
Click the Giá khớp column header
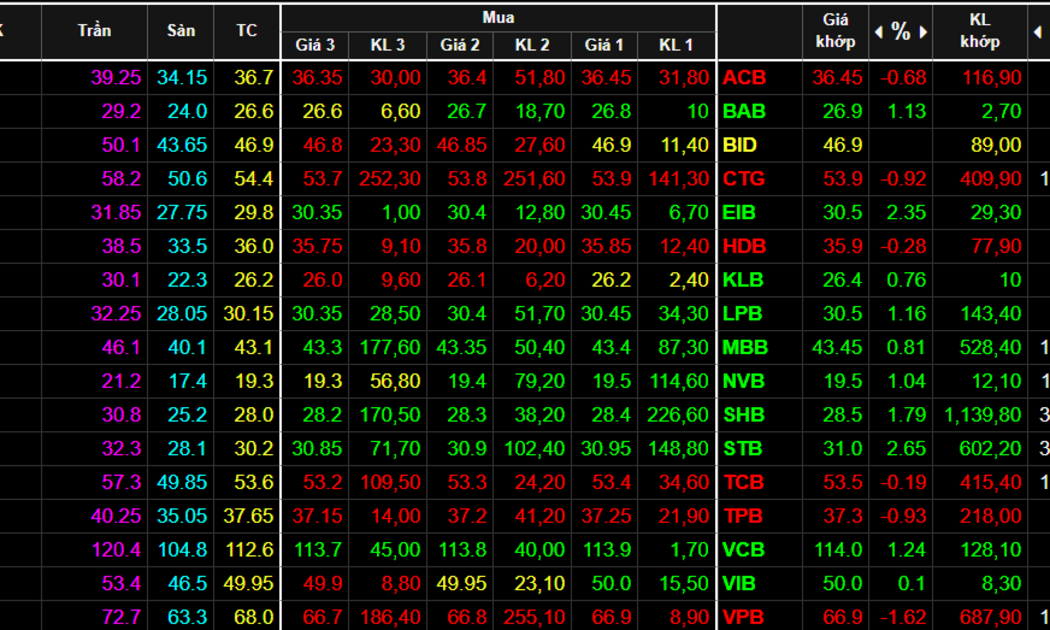tap(836, 31)
